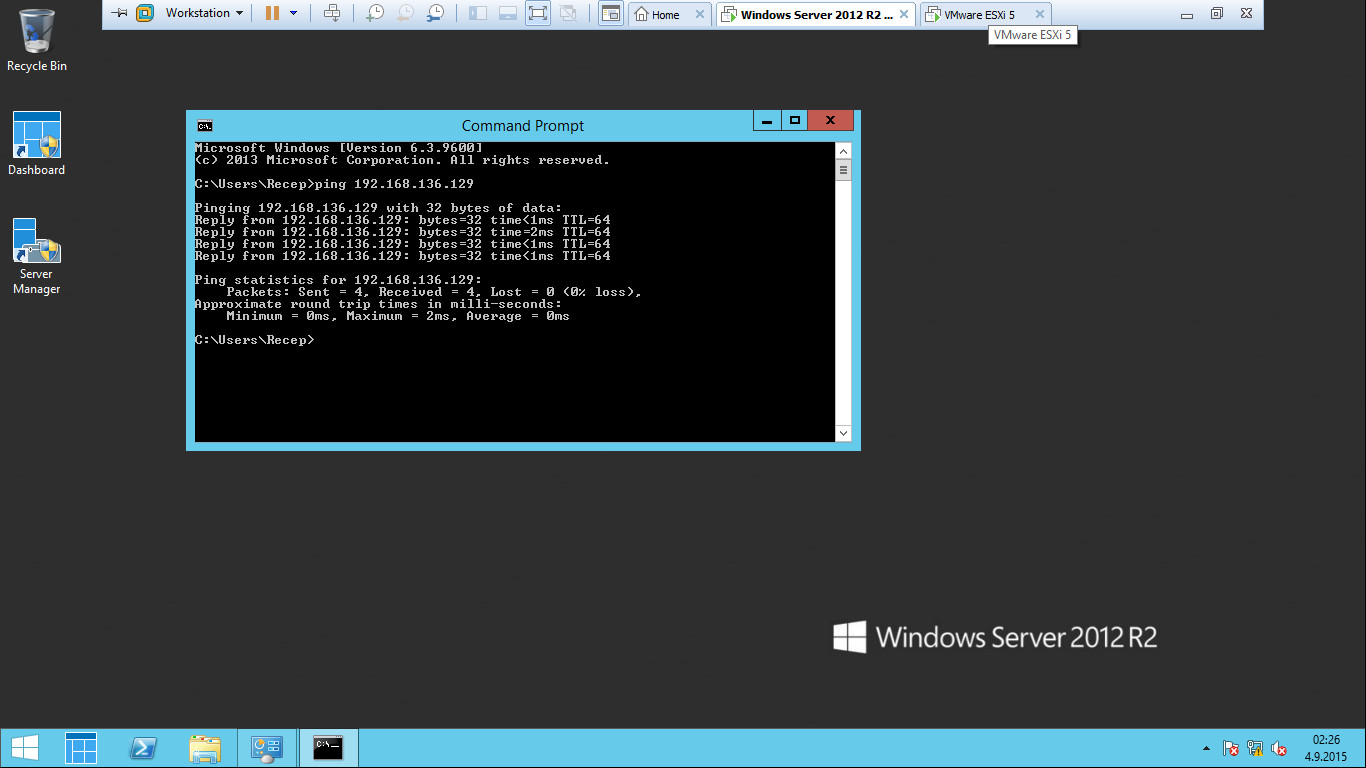Open the Windows Start button

coord(24,748)
